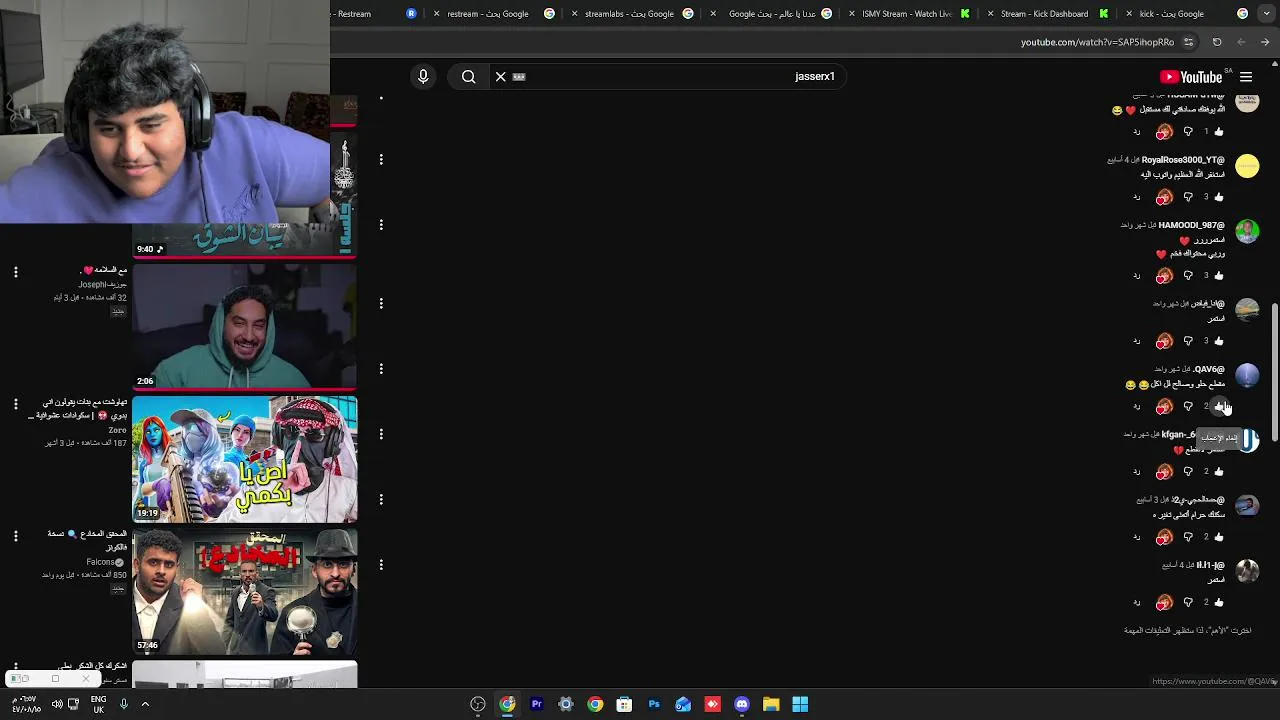
Task: Clear the jasserx1 search text with the X
Action: [501, 77]
